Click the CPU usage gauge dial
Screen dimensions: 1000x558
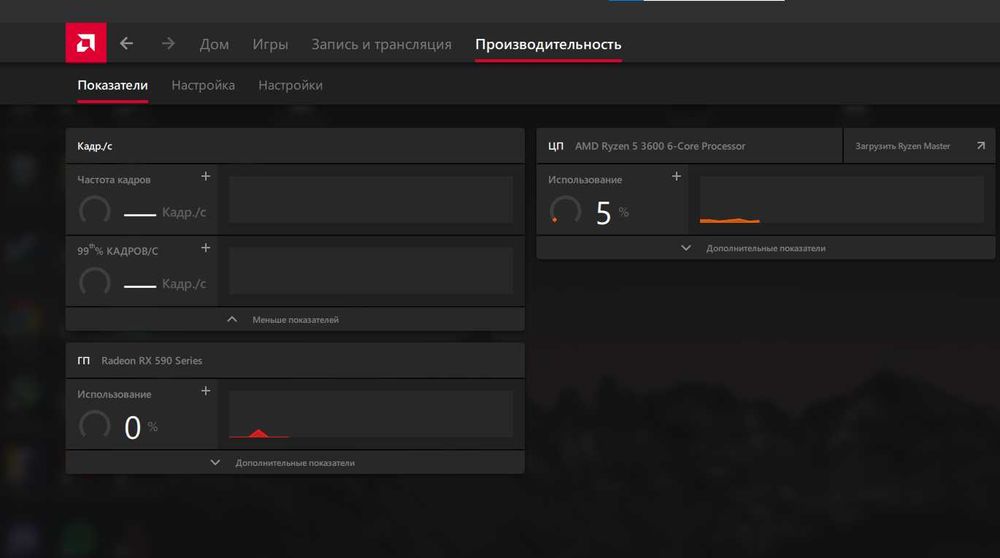click(x=565, y=210)
